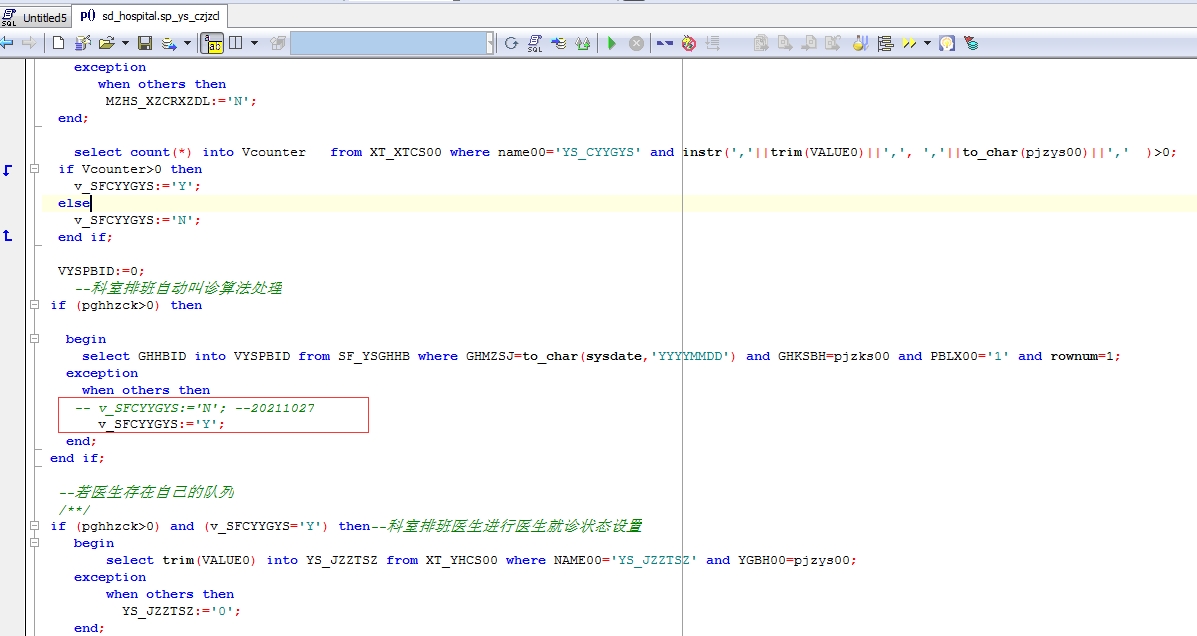Click the blue debug connection icon
The image size is (1197, 636).
[x=665, y=44]
